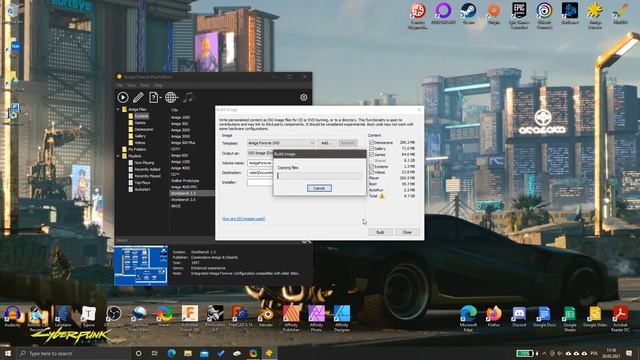Toggle the Videos content checkbox
Screen dimensions: 640x360
coord(371,172)
